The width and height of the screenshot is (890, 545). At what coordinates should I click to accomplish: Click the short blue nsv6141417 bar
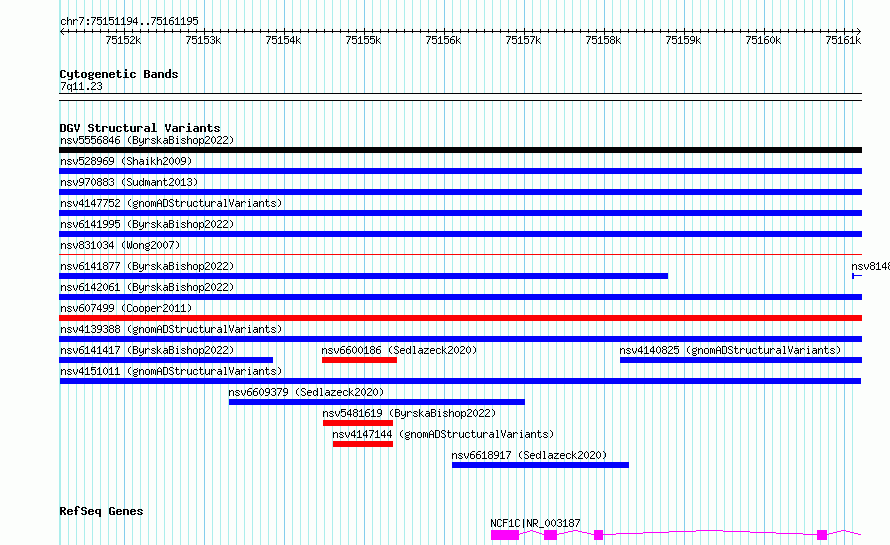[x=166, y=360]
